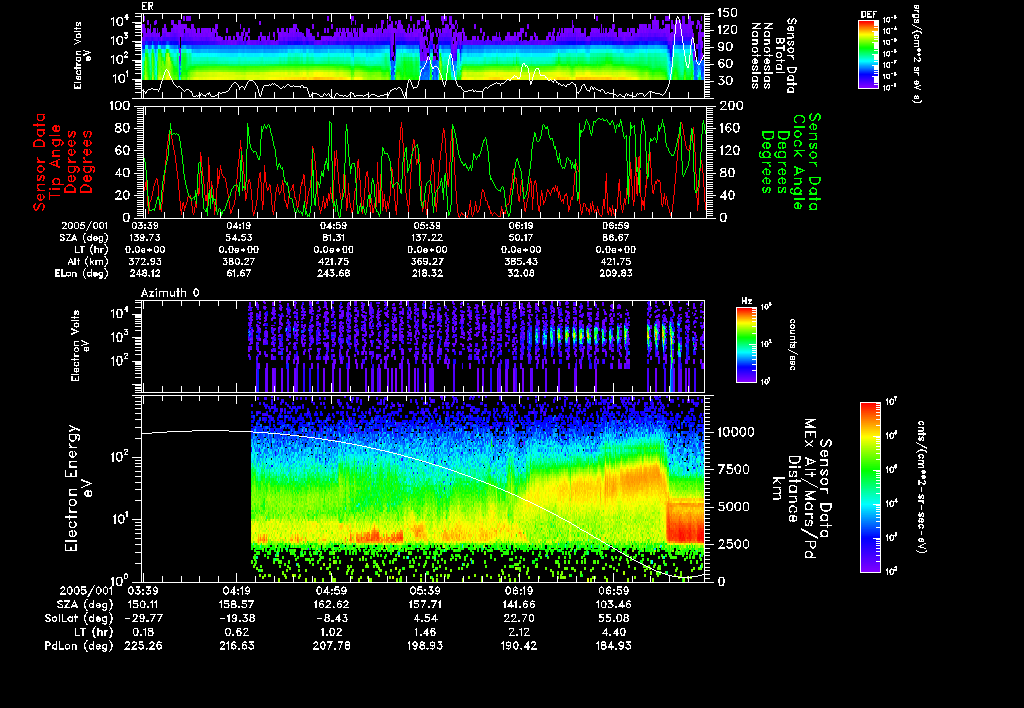Select SZA value 50.17

[x=521, y=238]
